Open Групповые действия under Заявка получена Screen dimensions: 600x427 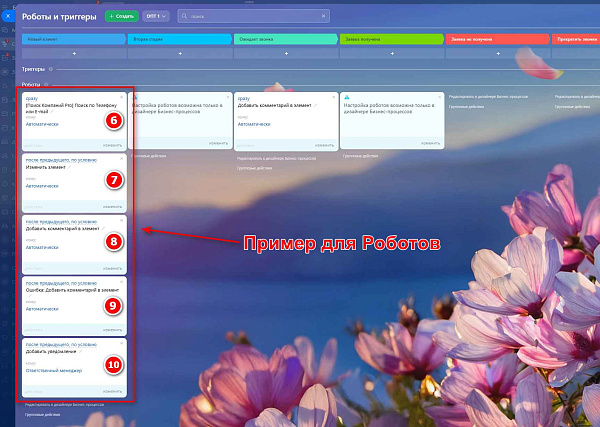click(360, 156)
